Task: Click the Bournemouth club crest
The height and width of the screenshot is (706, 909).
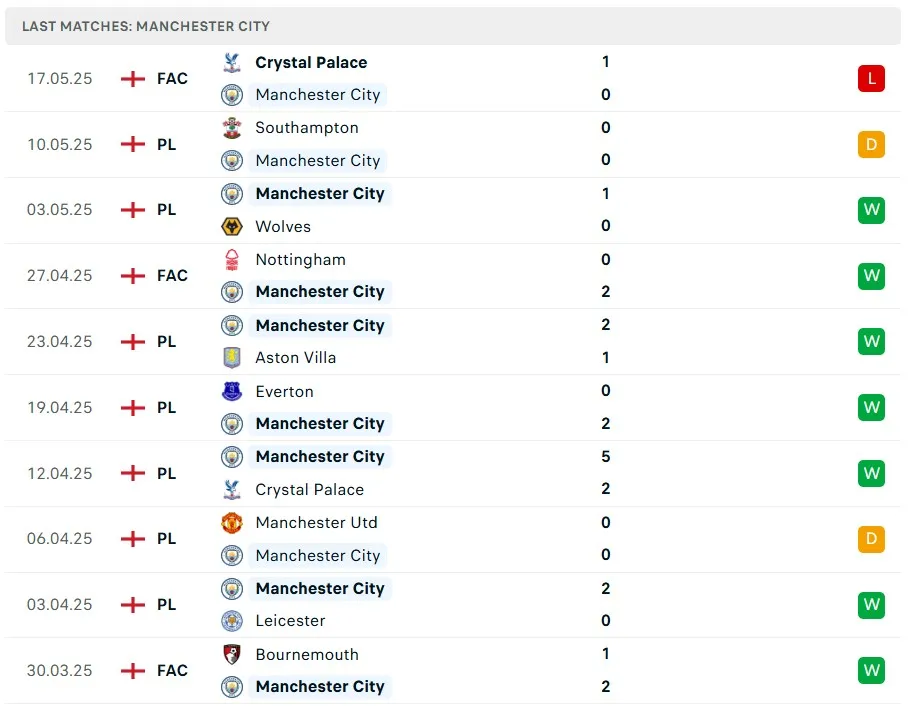Action: 232,654
